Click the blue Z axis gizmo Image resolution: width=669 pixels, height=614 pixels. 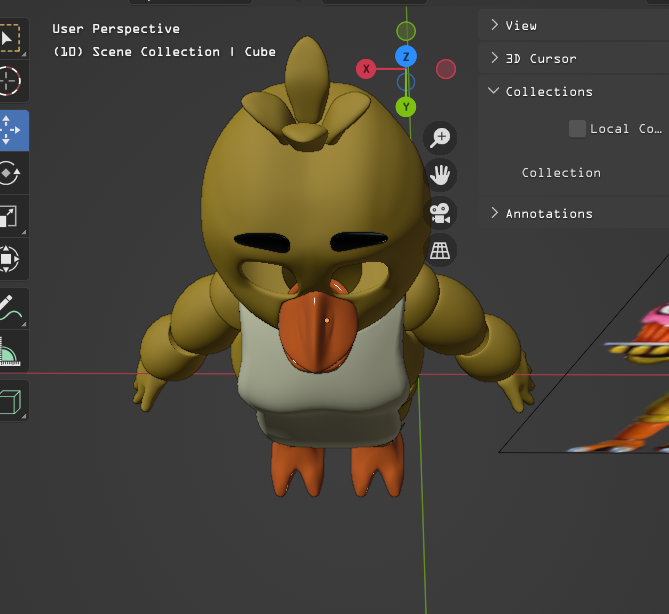(406, 56)
